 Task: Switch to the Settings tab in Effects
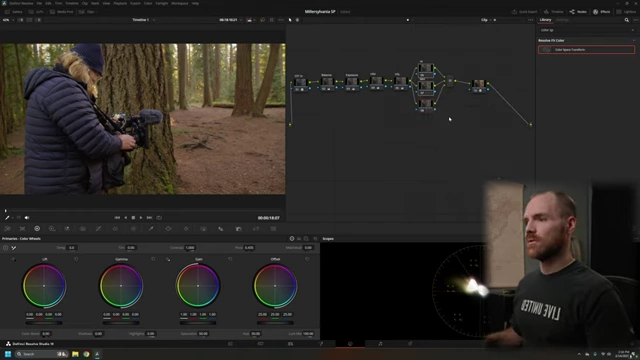(x=562, y=20)
